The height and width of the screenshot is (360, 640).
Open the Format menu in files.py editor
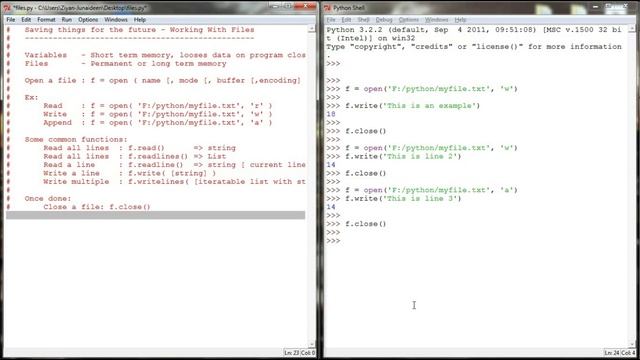(x=46, y=20)
